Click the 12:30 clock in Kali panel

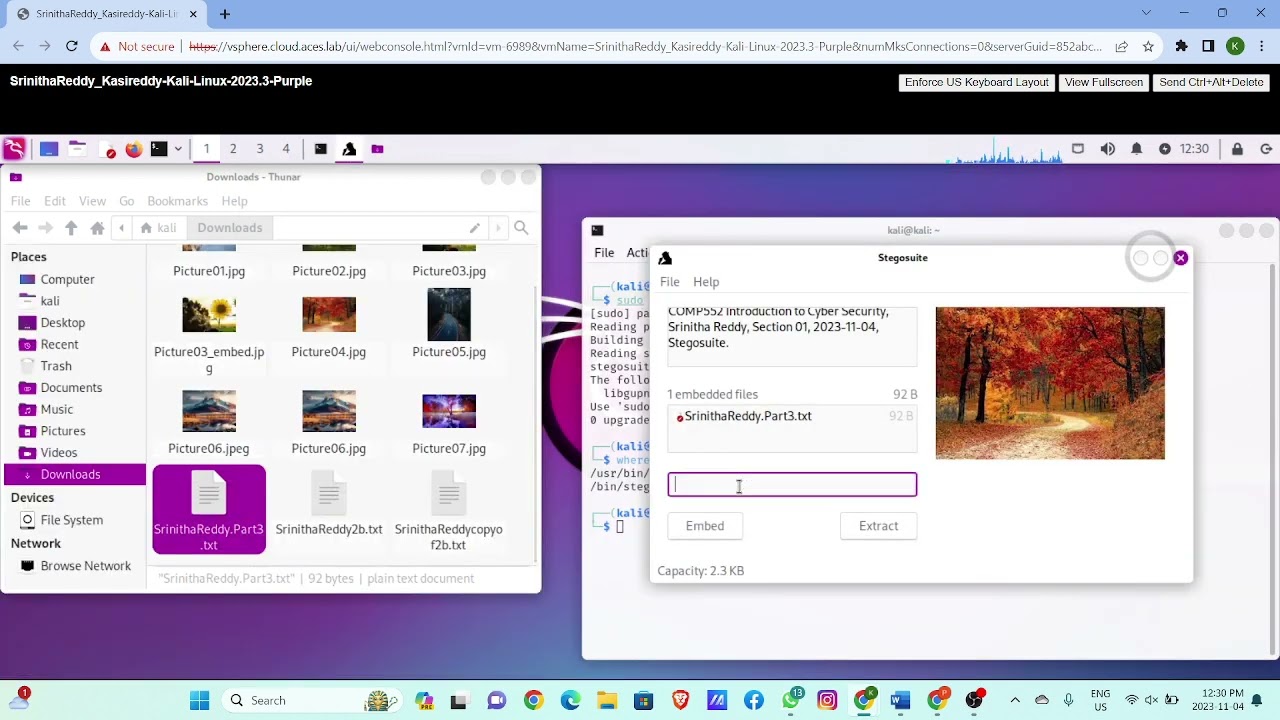pyautogui.click(x=1194, y=149)
